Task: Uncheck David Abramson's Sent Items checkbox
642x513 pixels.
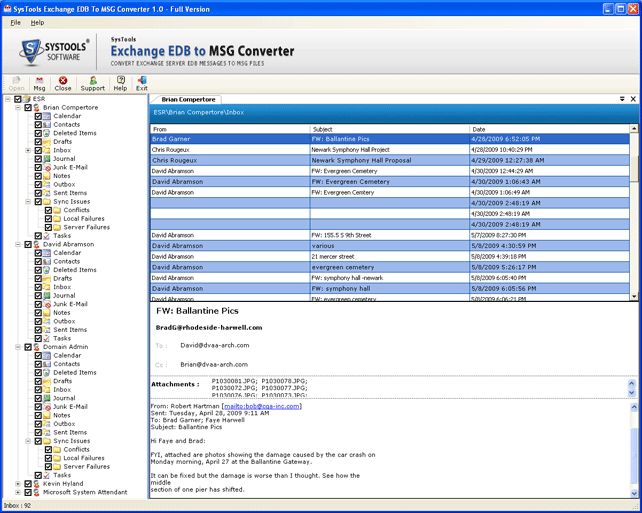Action: 38,330
